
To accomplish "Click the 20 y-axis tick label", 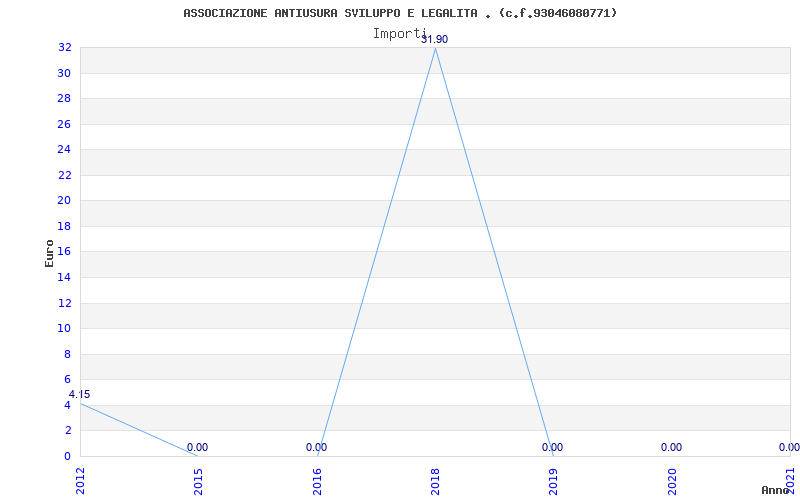I will [64, 201].
